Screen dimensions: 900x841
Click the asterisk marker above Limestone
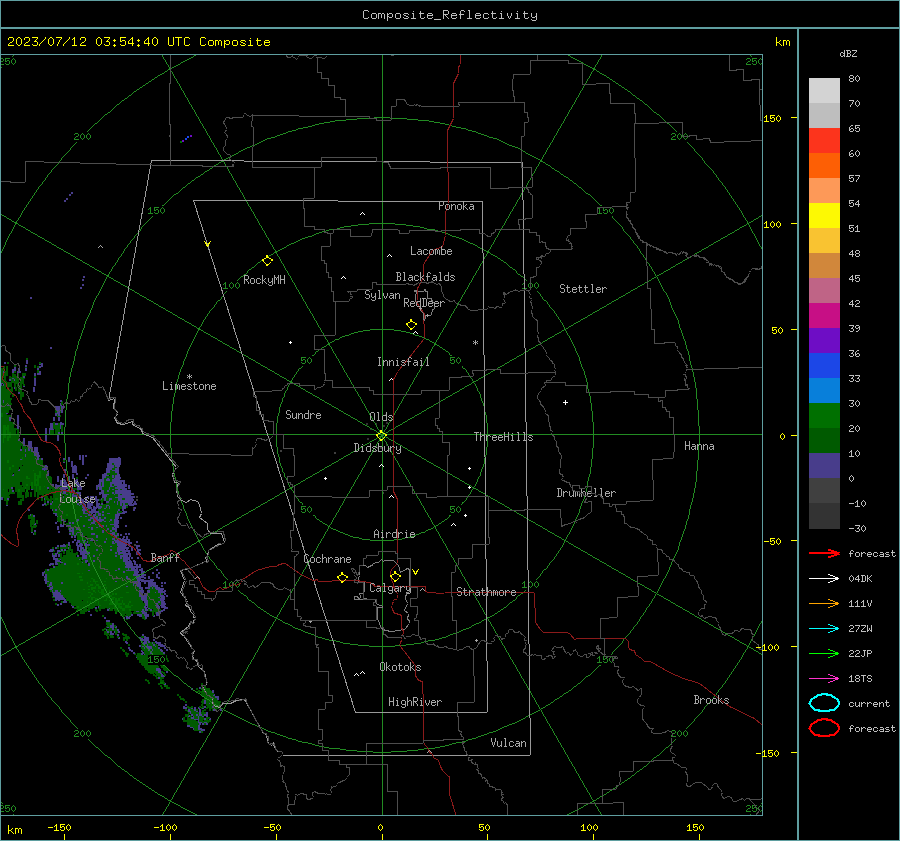pos(189,377)
